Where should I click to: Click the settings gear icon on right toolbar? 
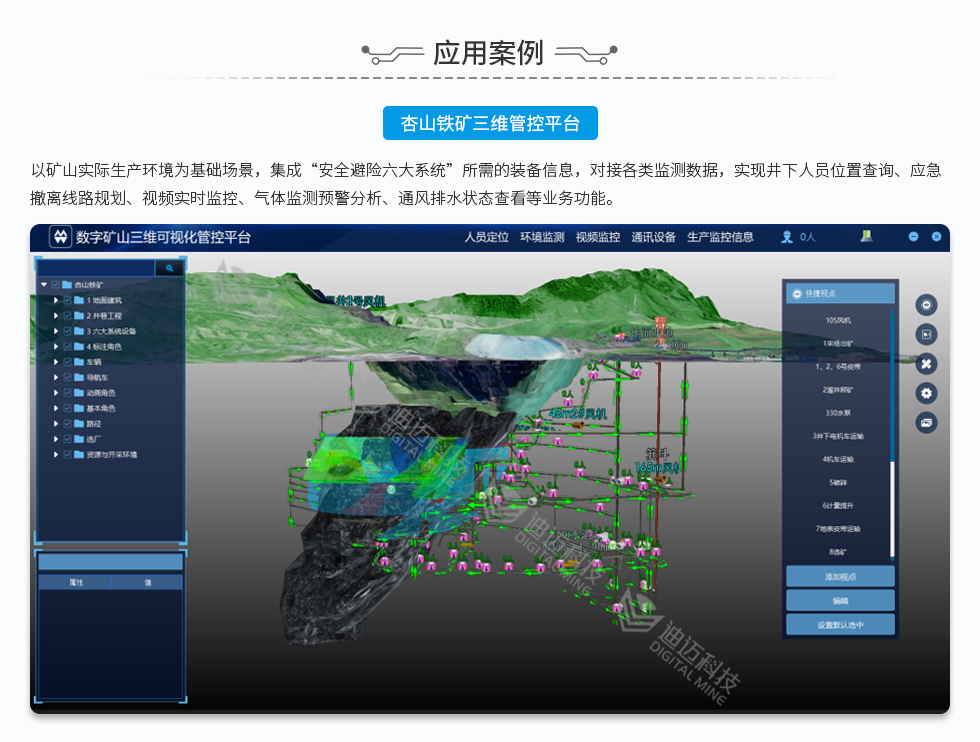coord(927,393)
